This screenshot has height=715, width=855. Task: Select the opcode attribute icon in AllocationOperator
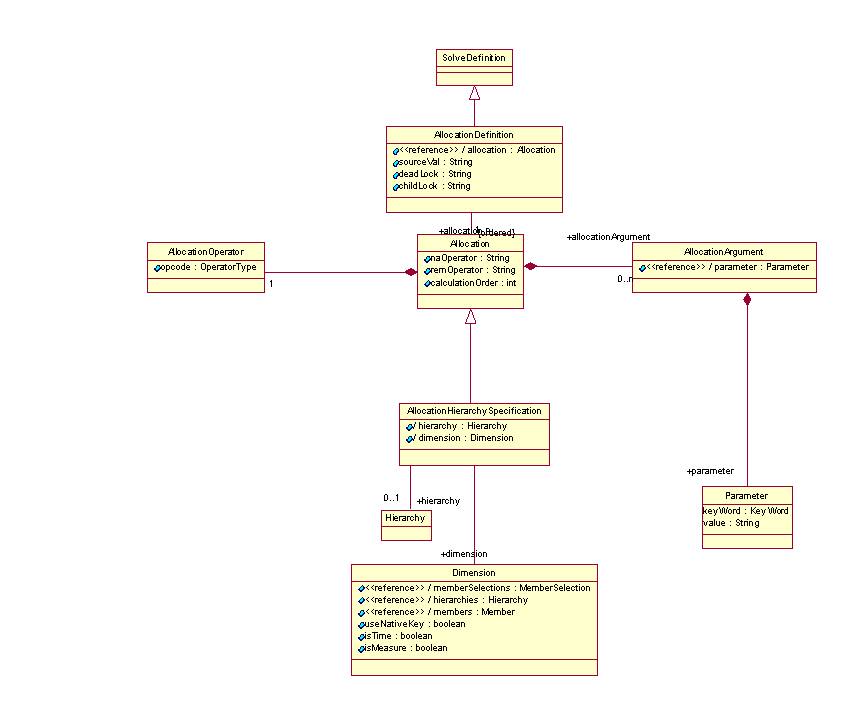click(155, 267)
